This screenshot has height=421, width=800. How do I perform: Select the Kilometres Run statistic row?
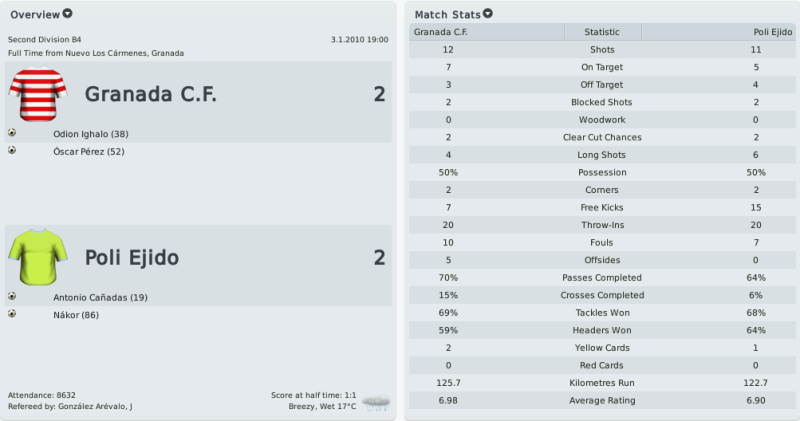(x=602, y=383)
